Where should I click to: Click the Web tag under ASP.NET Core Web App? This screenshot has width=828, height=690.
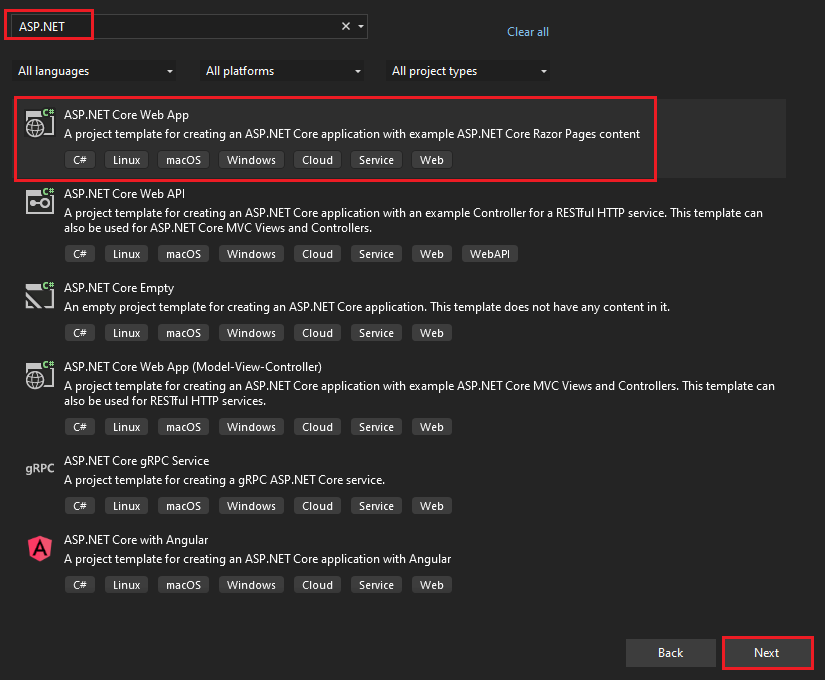432,160
